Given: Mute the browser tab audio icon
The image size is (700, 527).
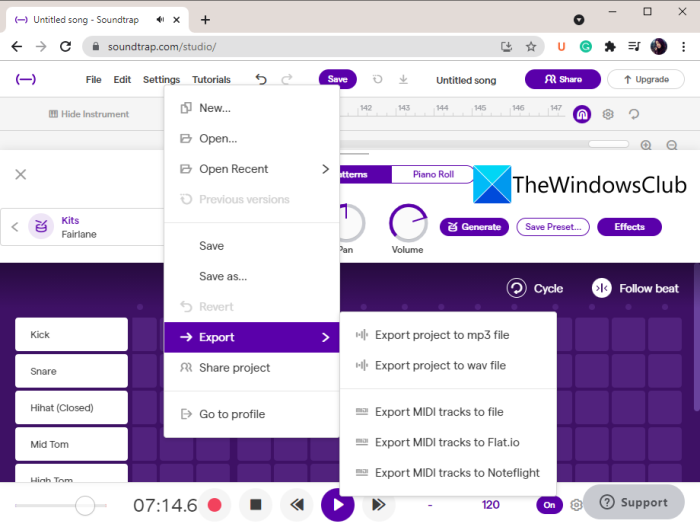Looking at the screenshot, I should point(160,20).
